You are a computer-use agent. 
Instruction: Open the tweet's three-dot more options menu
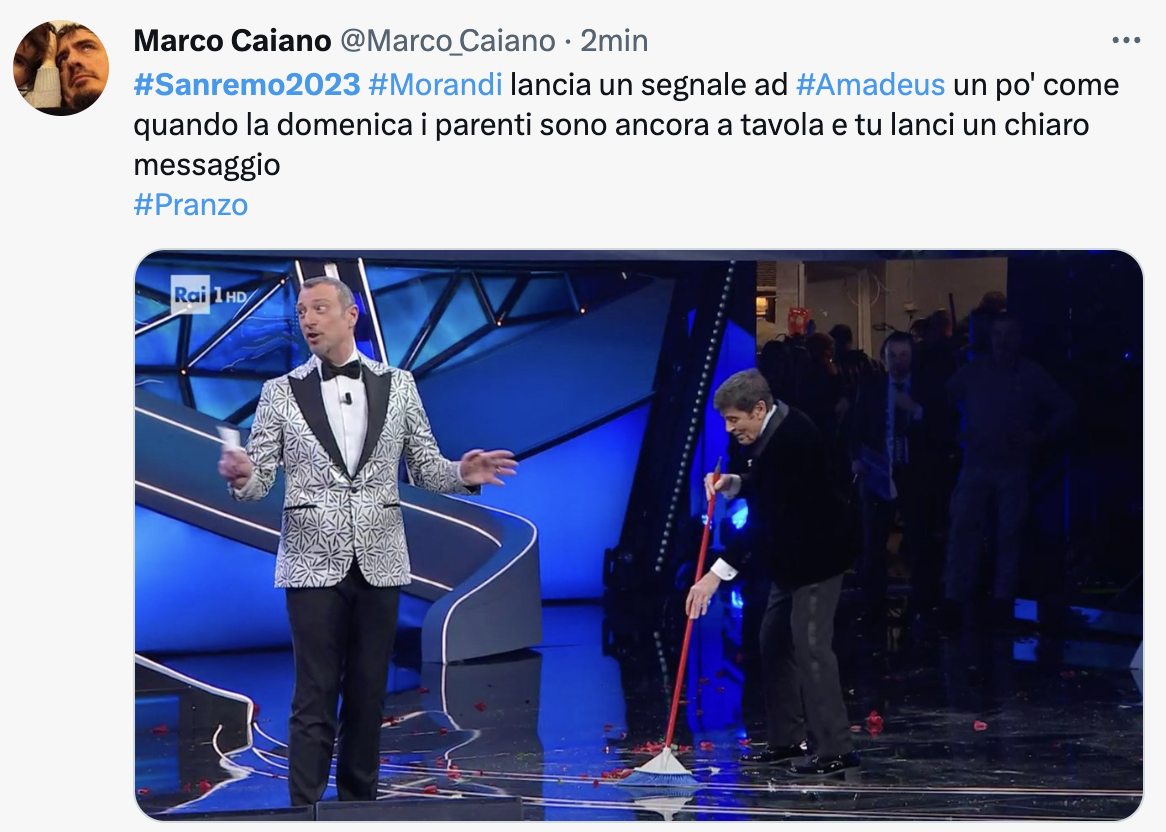coord(1126,40)
